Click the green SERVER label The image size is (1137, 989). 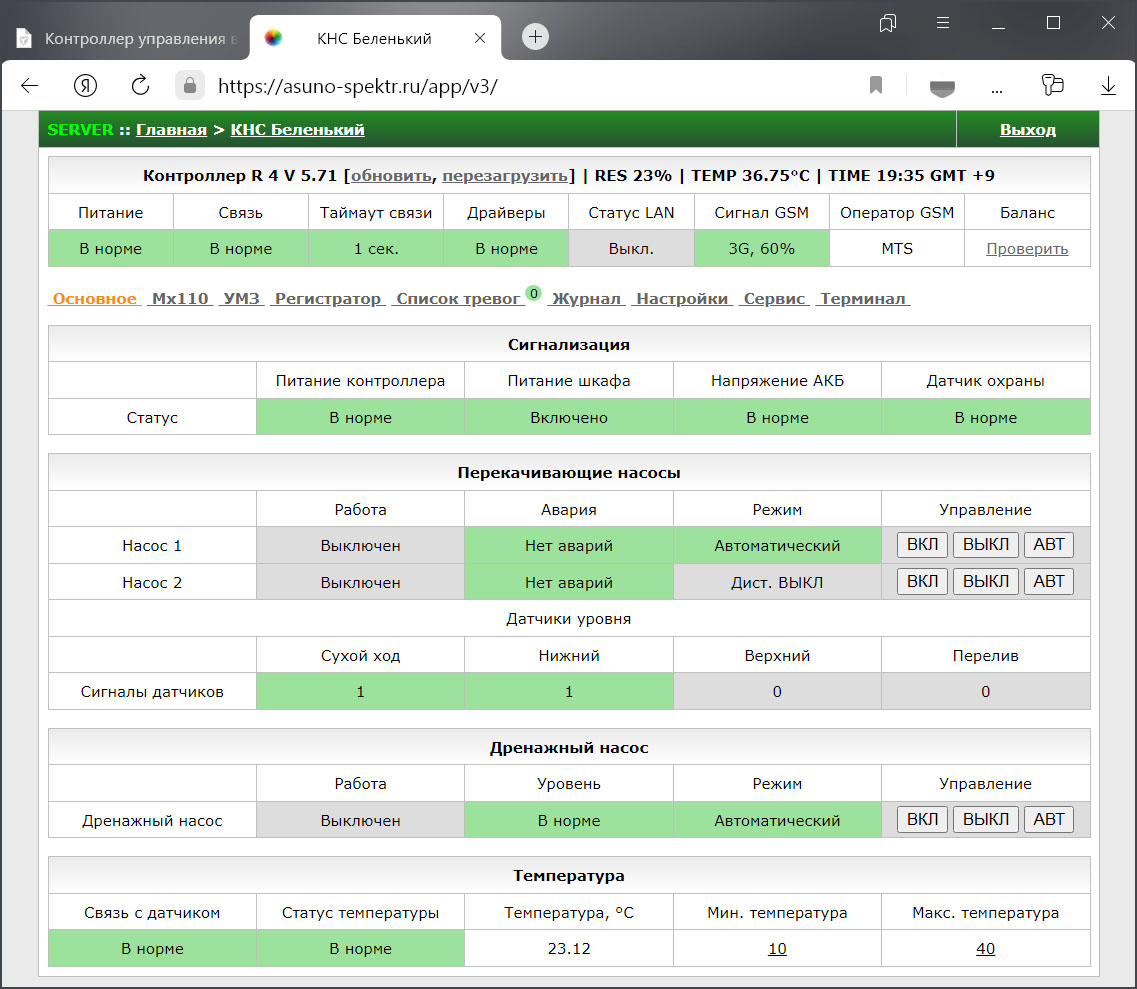pyautogui.click(x=80, y=130)
